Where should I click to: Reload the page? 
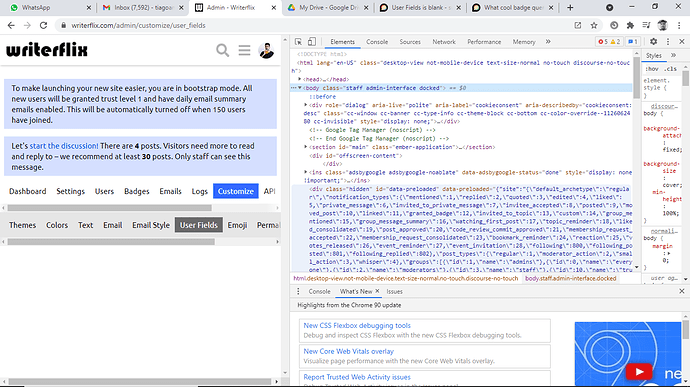(x=43, y=26)
